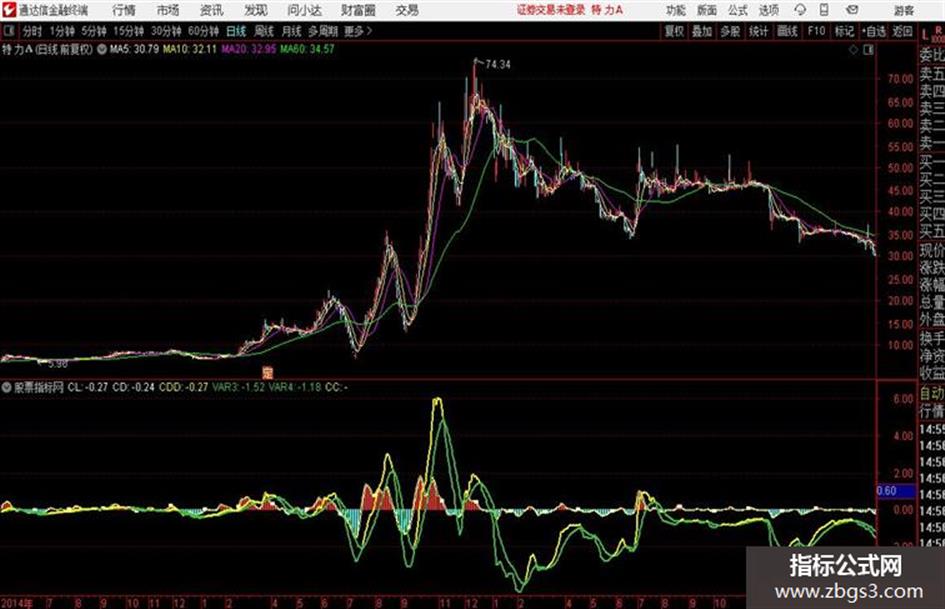Click the CL: -0.27 value label

88,387
